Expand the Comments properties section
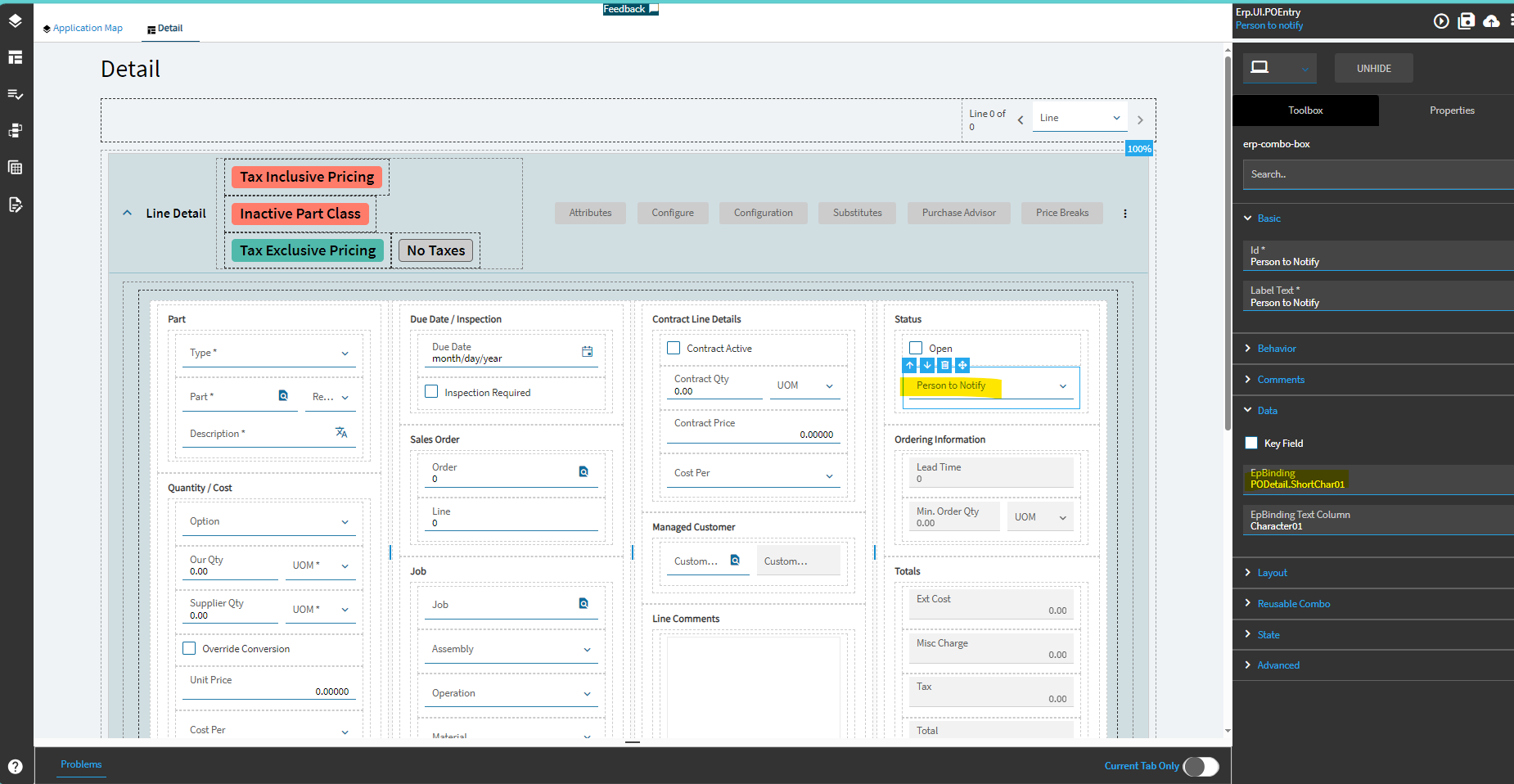Screen dimensions: 1514x784 coord(1273,380)
